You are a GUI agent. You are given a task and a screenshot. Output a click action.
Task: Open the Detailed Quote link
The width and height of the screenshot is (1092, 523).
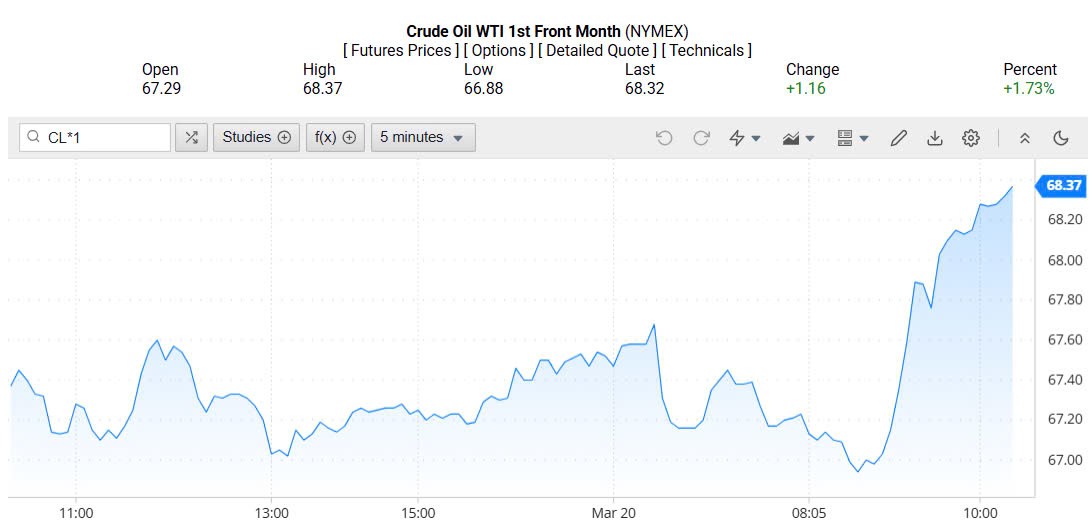coord(597,50)
